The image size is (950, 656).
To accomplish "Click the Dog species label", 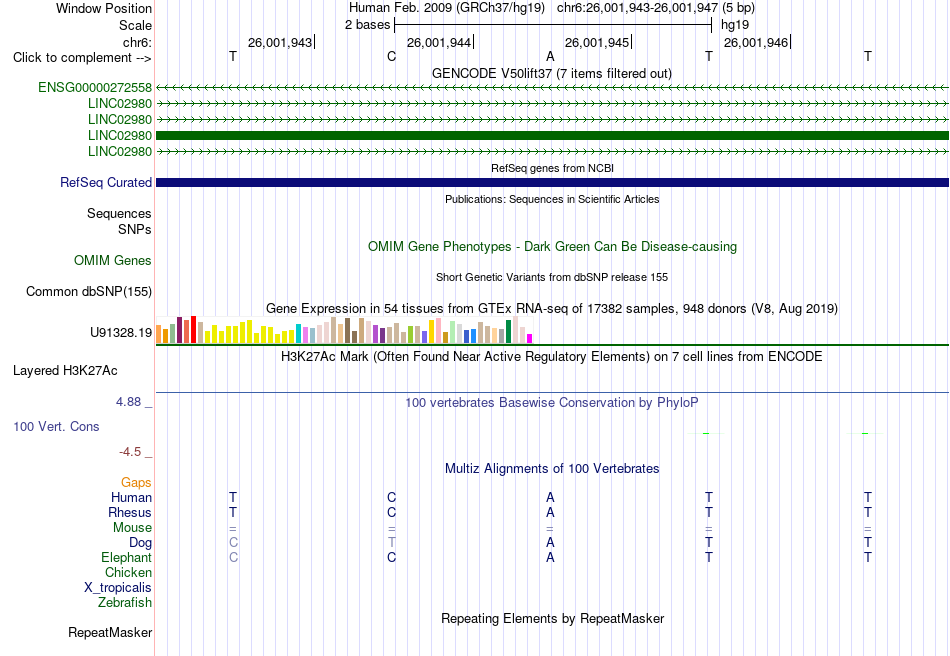I will tap(141, 543).
